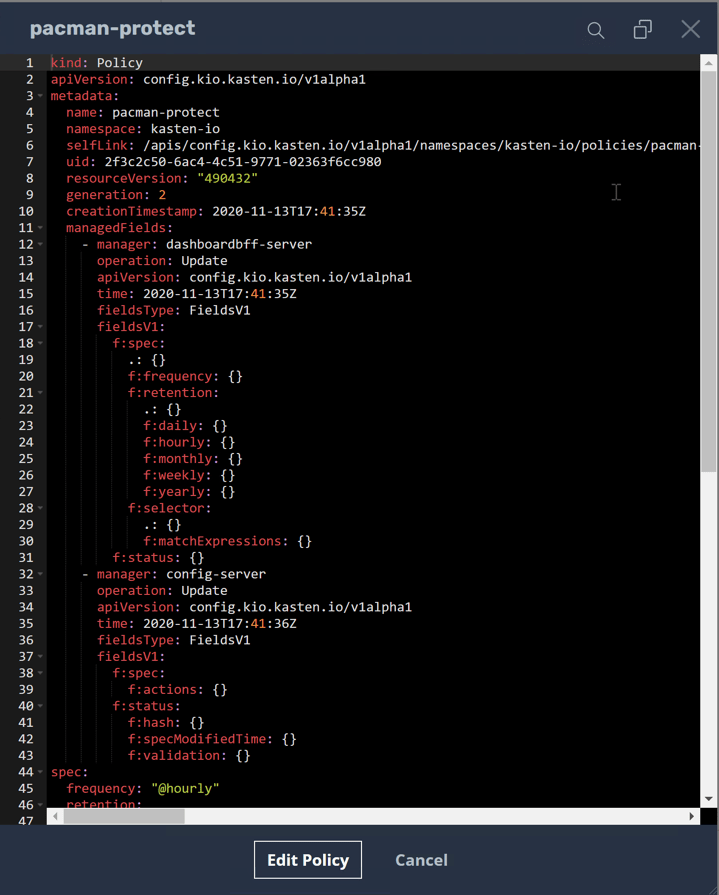
Task: Click the vertical scrollbar down arrow
Action: [708, 799]
